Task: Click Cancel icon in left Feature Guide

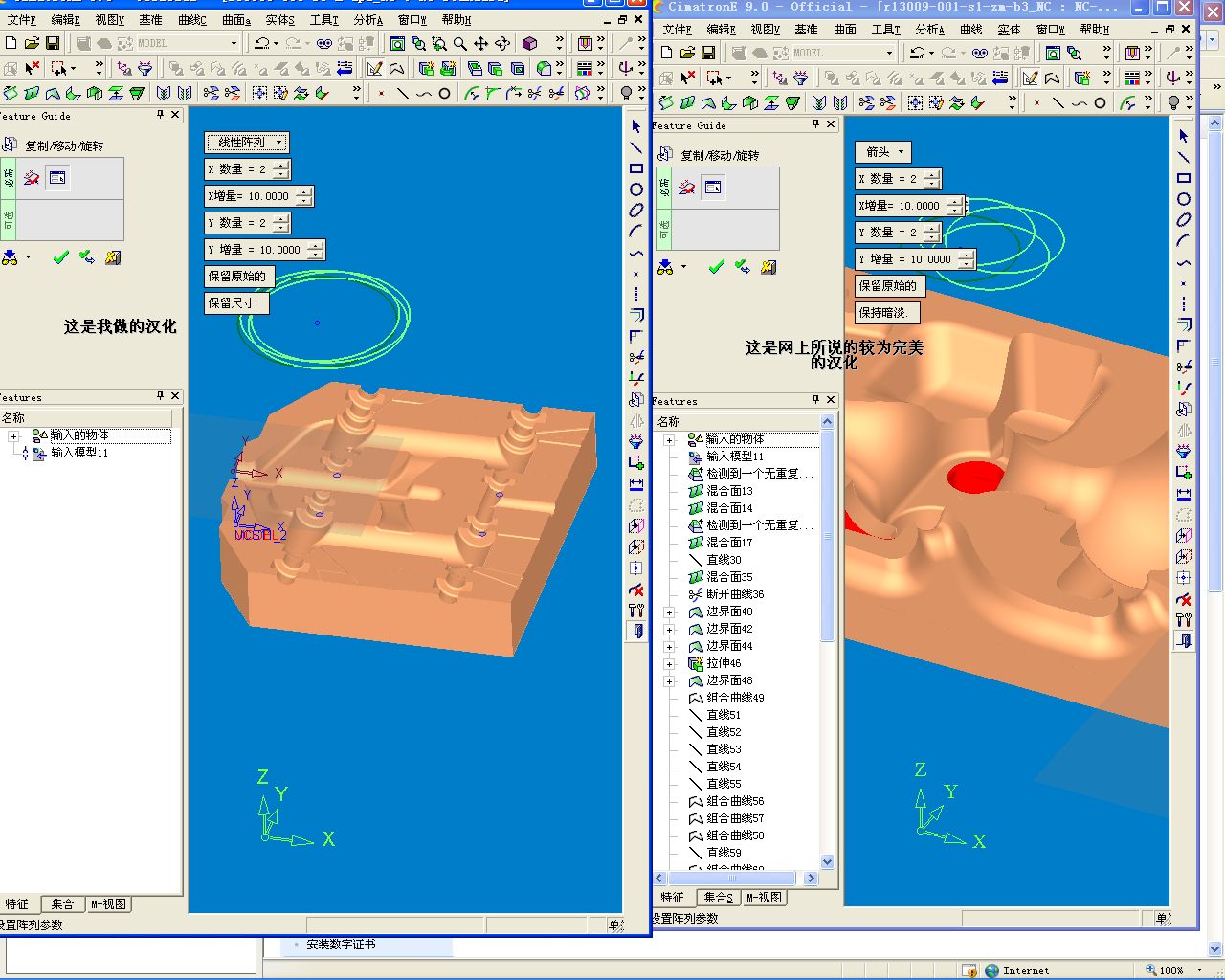Action: click(113, 257)
